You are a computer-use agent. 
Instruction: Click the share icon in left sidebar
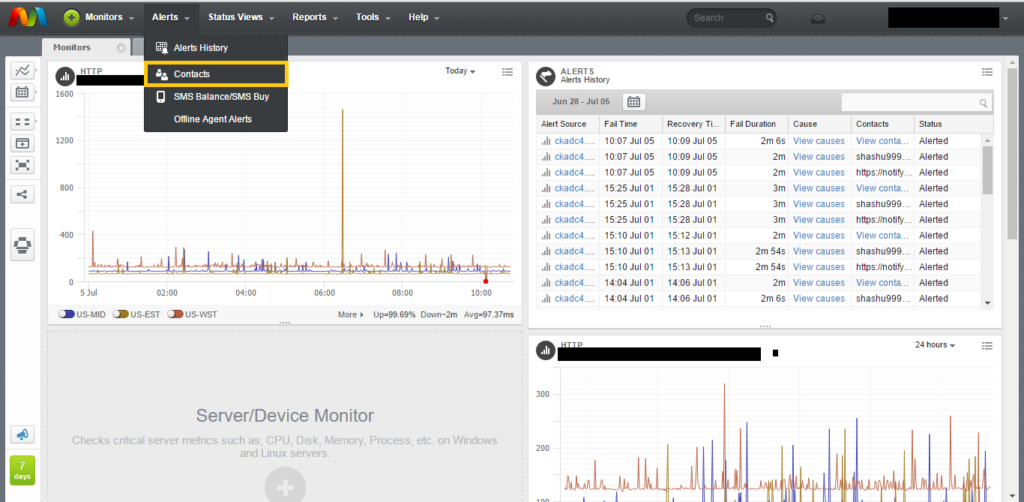point(22,194)
